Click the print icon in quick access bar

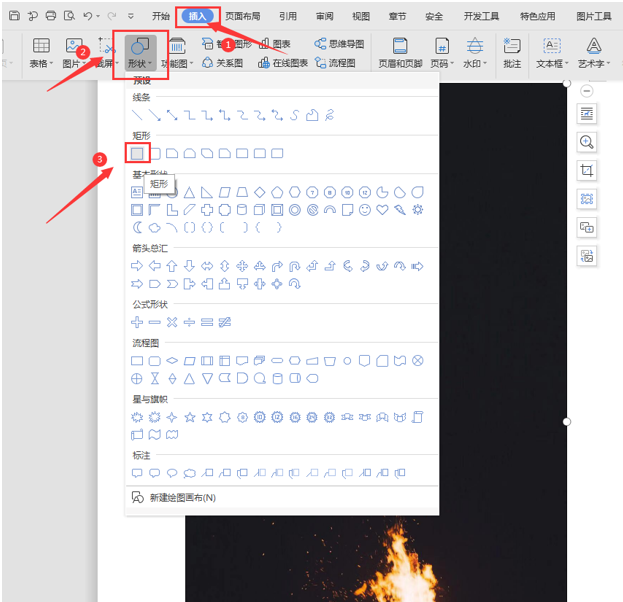[51, 16]
